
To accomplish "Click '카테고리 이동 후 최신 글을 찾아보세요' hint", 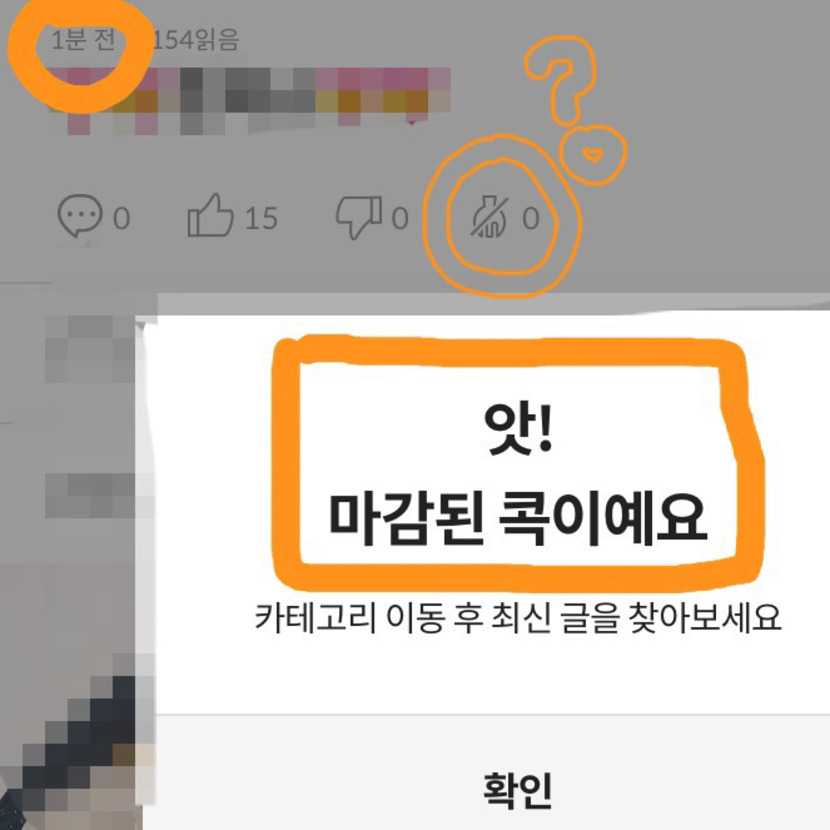I will tap(518, 617).
